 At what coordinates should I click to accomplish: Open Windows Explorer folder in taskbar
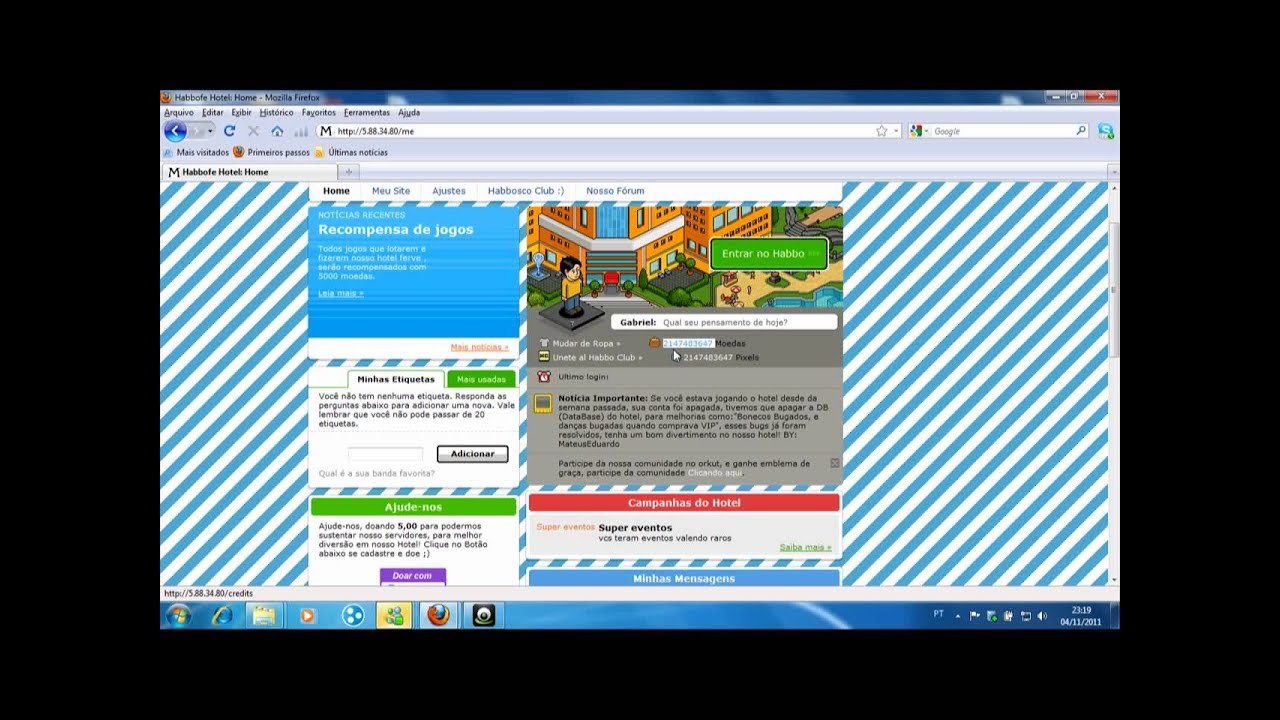click(x=264, y=616)
